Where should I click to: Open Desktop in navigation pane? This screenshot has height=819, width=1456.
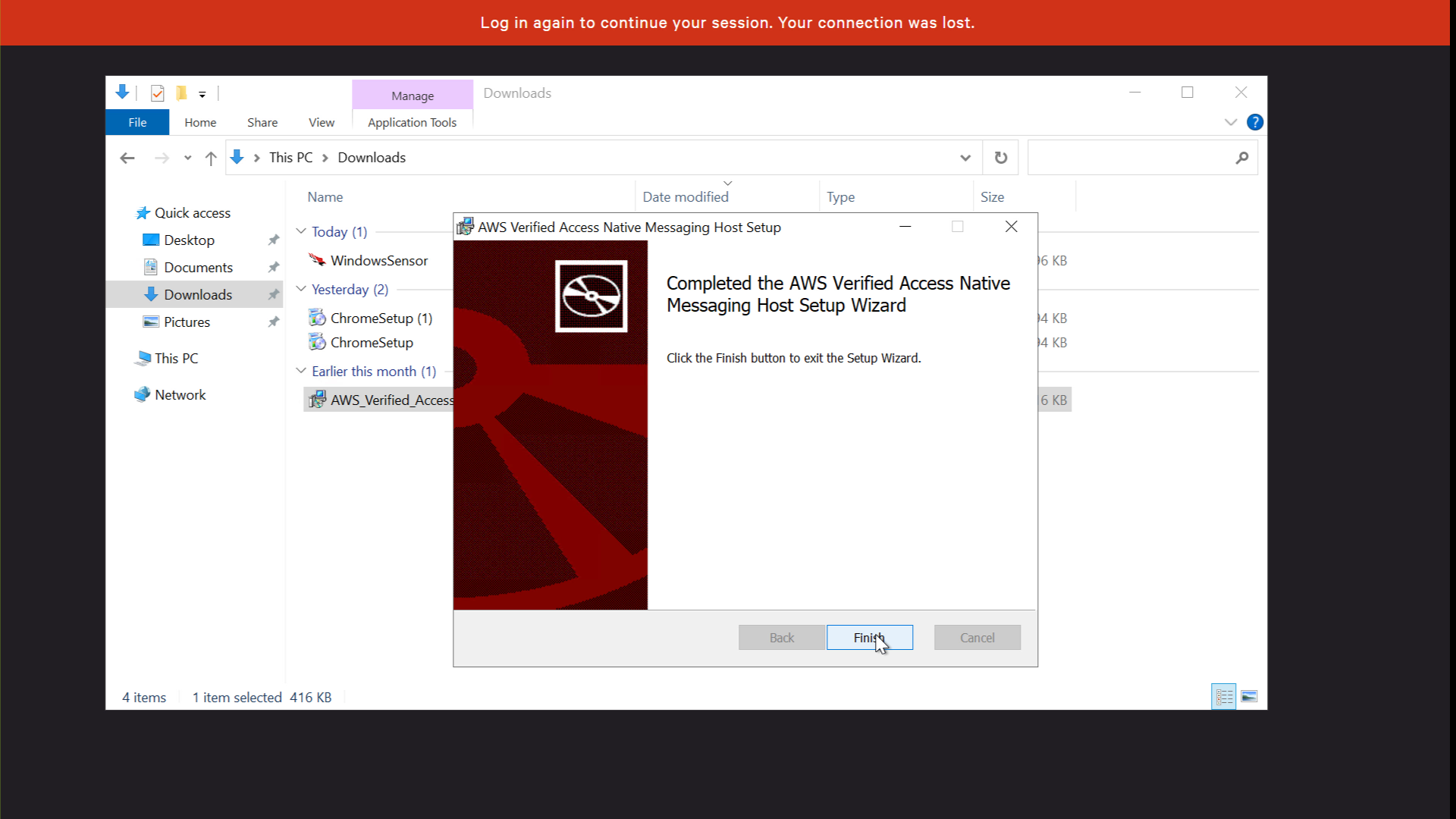[x=189, y=240]
